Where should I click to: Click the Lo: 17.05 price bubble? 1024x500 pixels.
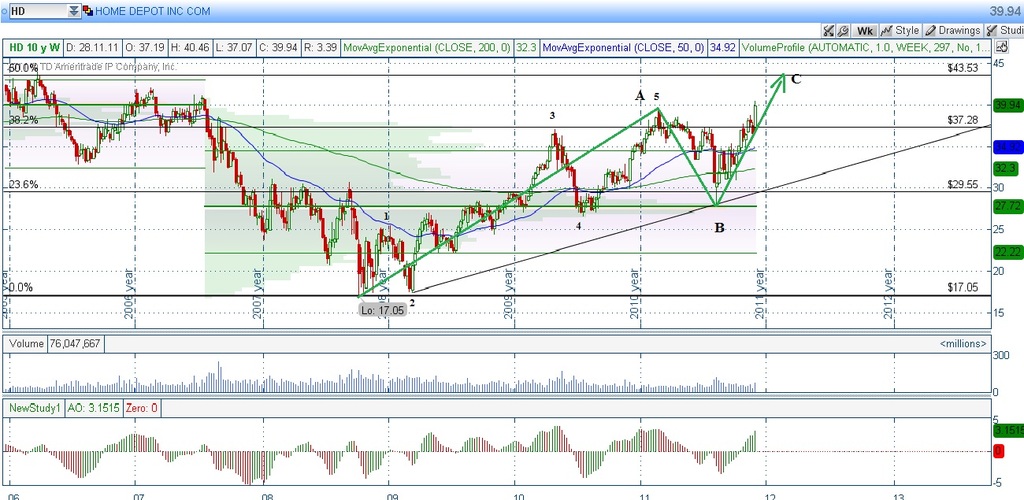[383, 311]
